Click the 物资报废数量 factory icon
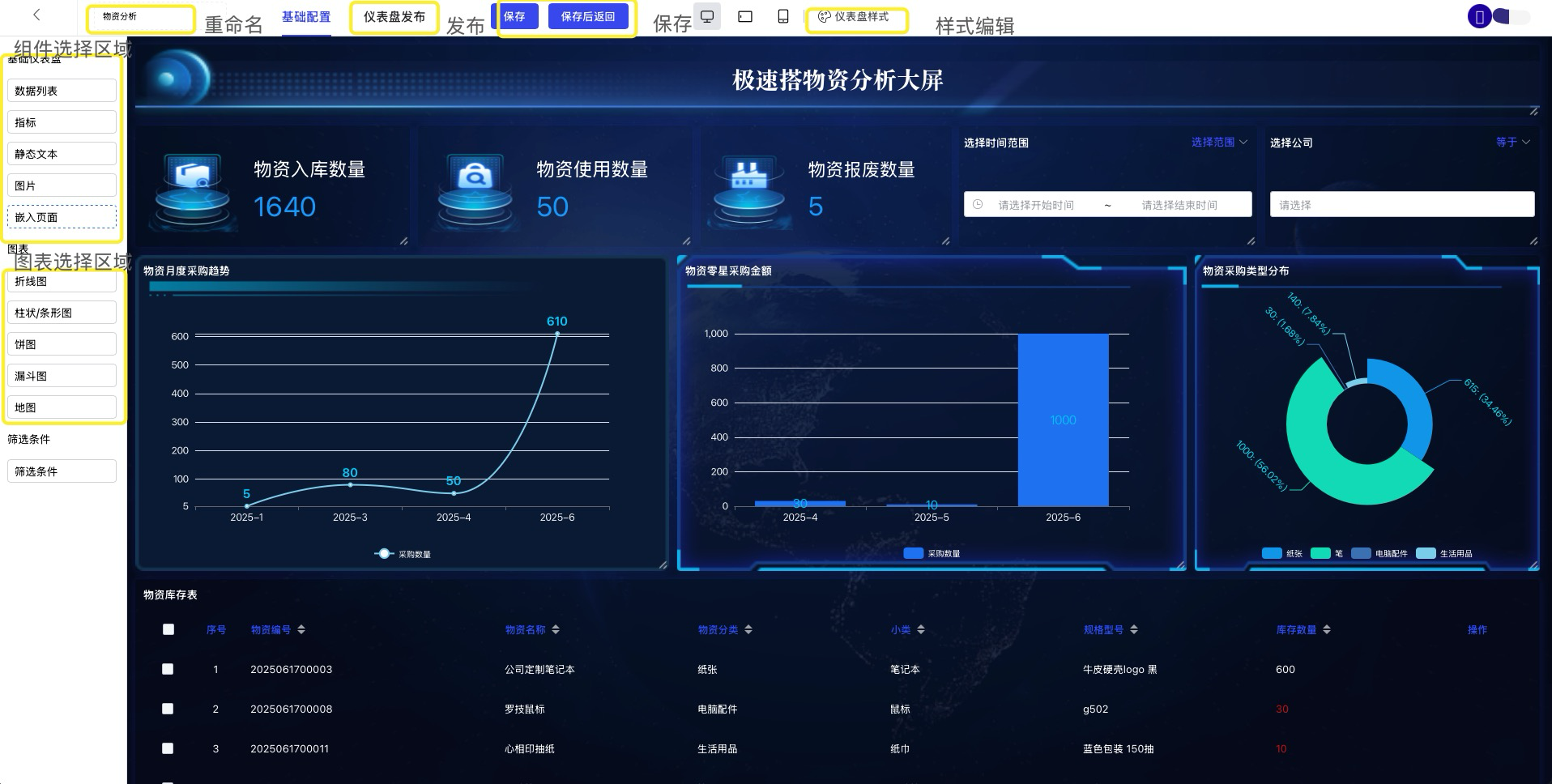 point(748,188)
